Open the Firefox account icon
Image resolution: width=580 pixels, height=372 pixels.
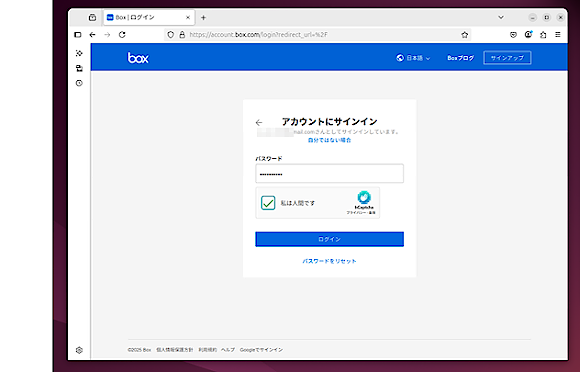pyautogui.click(x=528, y=34)
